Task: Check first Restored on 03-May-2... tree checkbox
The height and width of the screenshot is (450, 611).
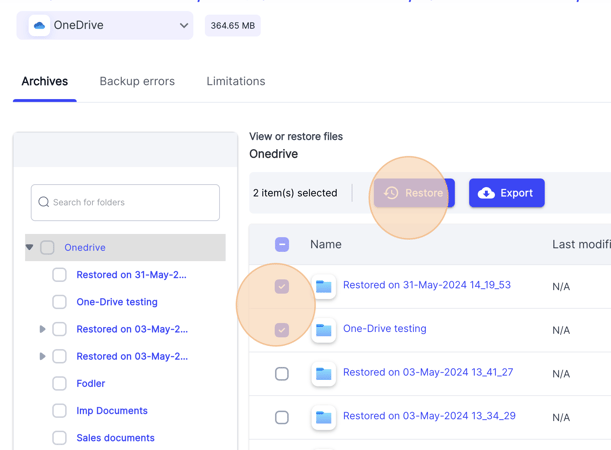Action: (59, 329)
